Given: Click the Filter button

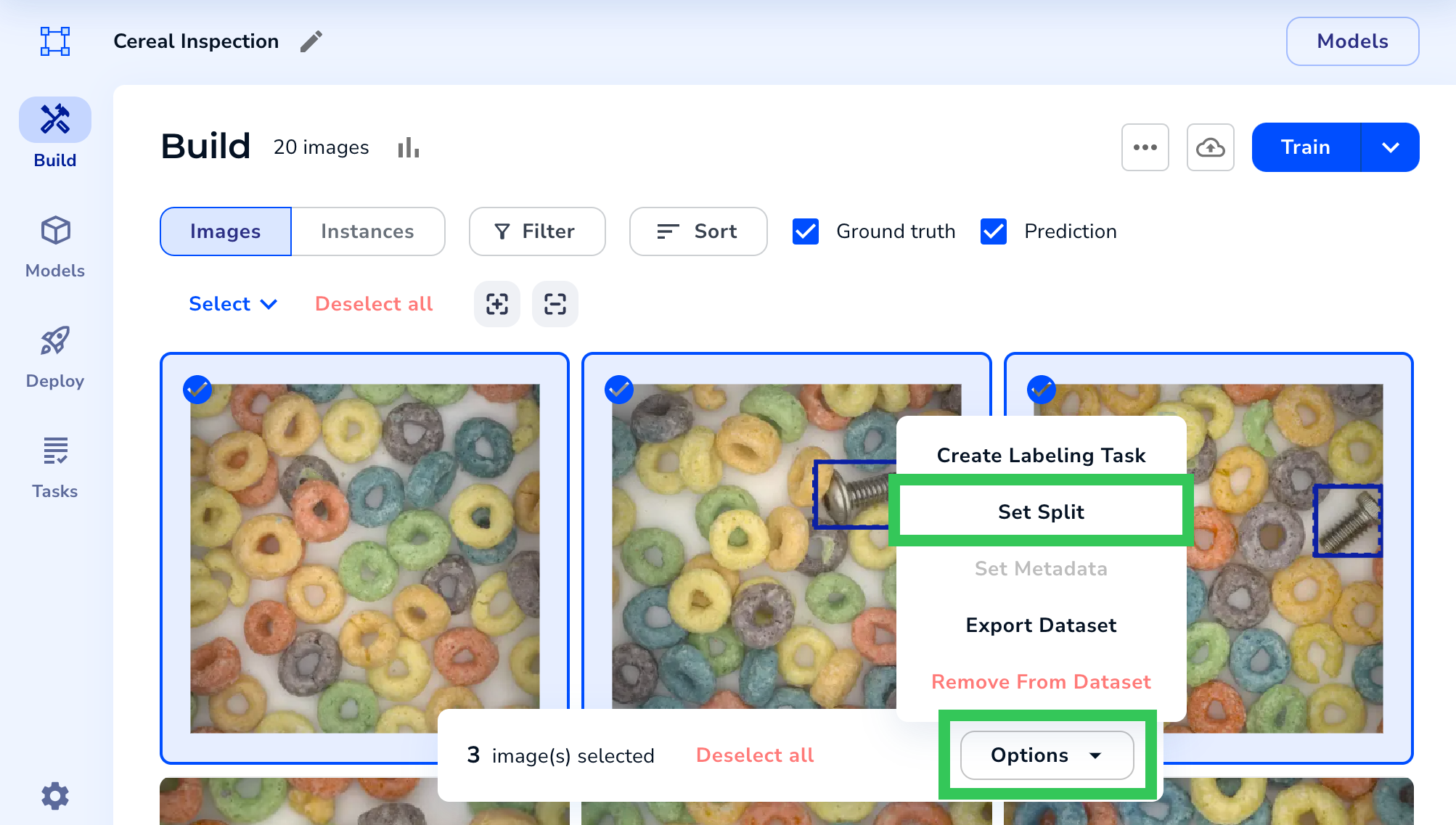Looking at the screenshot, I should (536, 231).
